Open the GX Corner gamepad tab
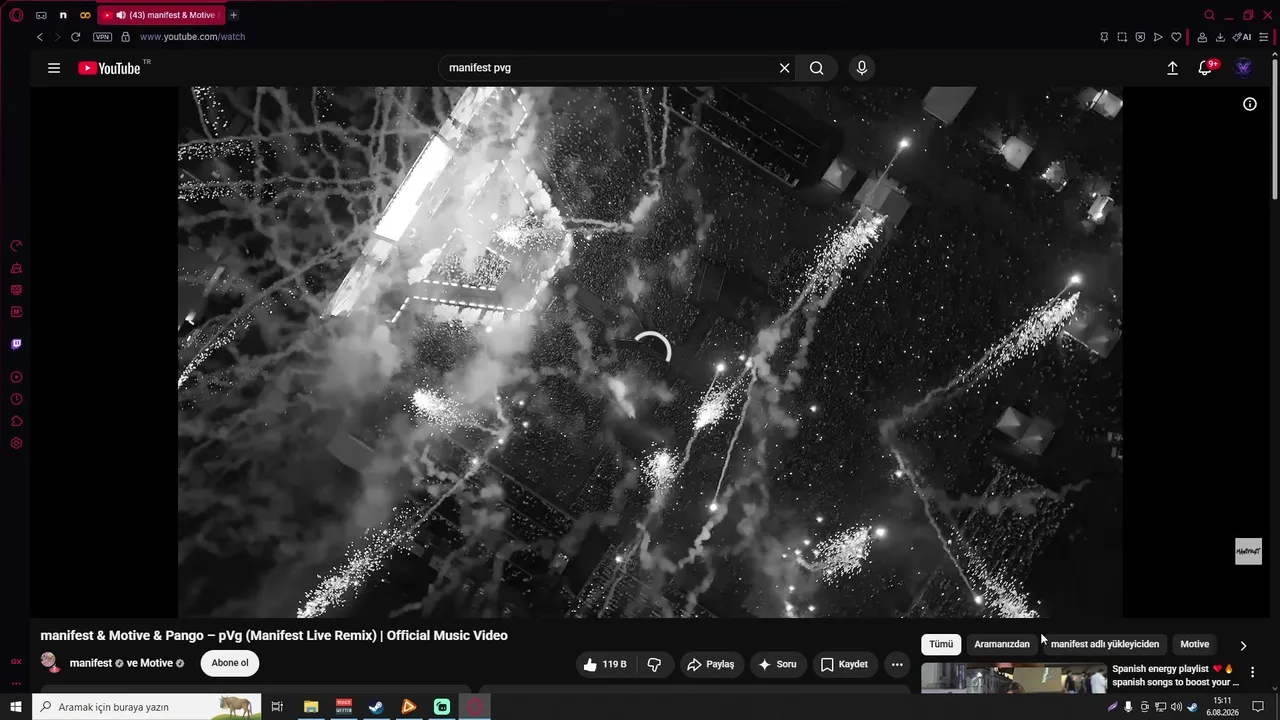 [41, 15]
